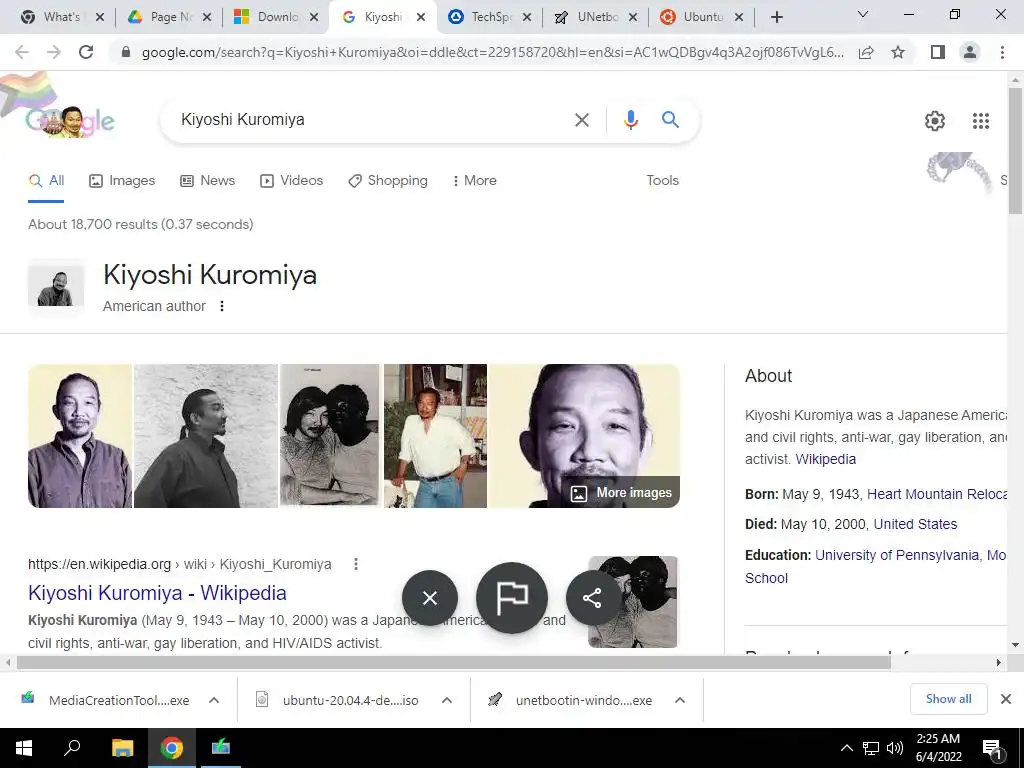The height and width of the screenshot is (768, 1024).
Task: Open University of Pennsylvania link
Action: click(897, 555)
